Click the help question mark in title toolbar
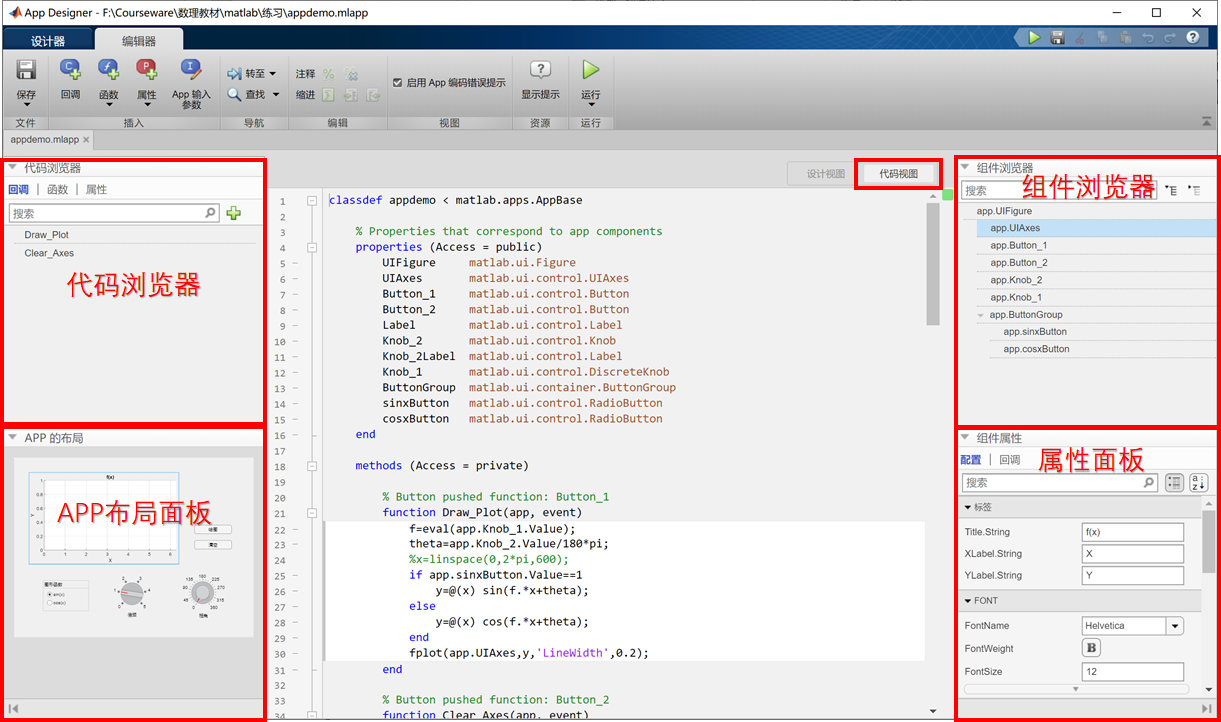 (x=1192, y=37)
